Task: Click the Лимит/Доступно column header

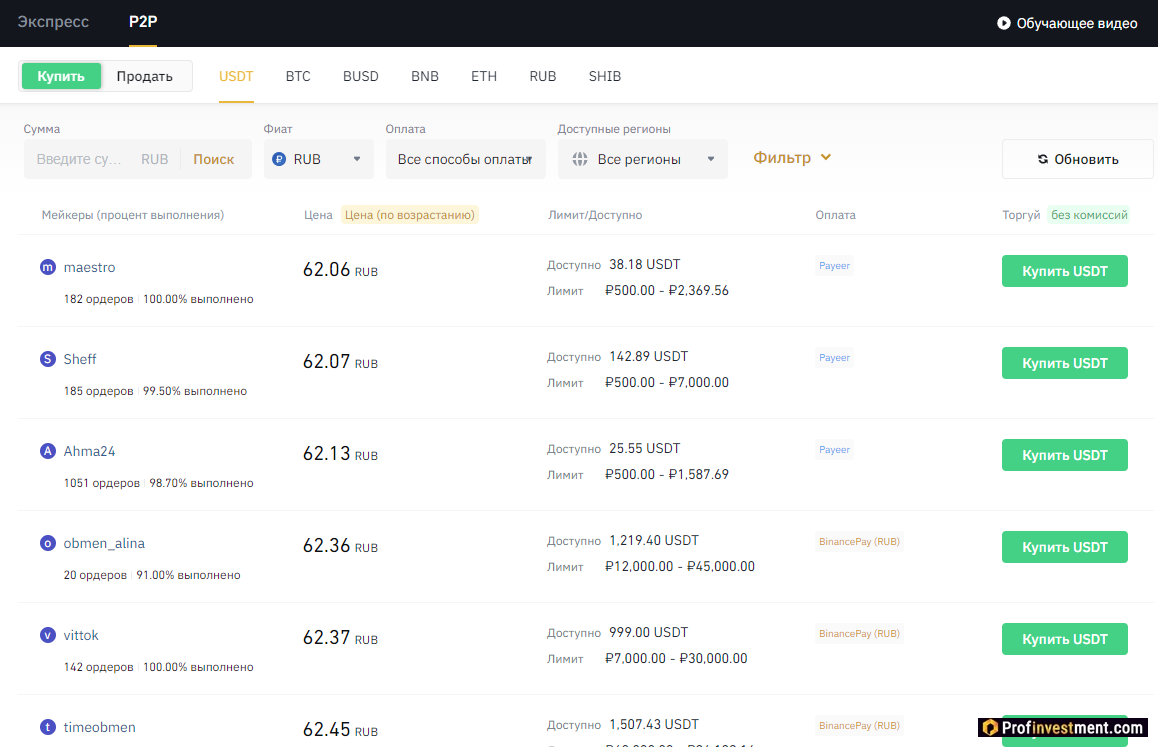Action: pyautogui.click(x=595, y=215)
